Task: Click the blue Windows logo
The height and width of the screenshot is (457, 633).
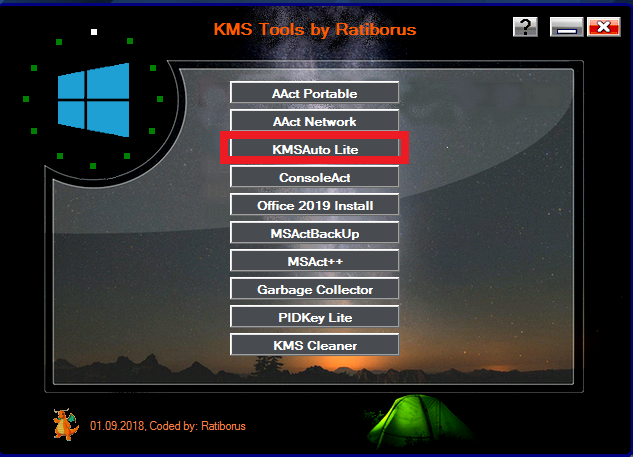Action: [x=94, y=99]
